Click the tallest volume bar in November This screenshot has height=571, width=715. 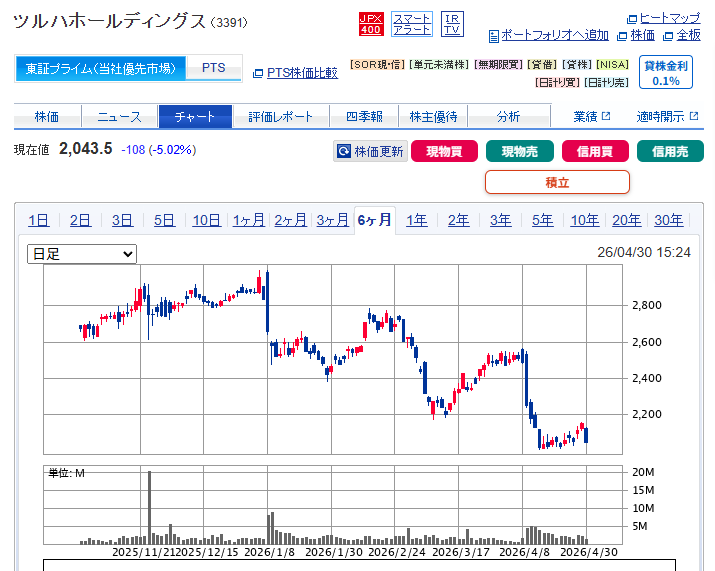coord(150,506)
